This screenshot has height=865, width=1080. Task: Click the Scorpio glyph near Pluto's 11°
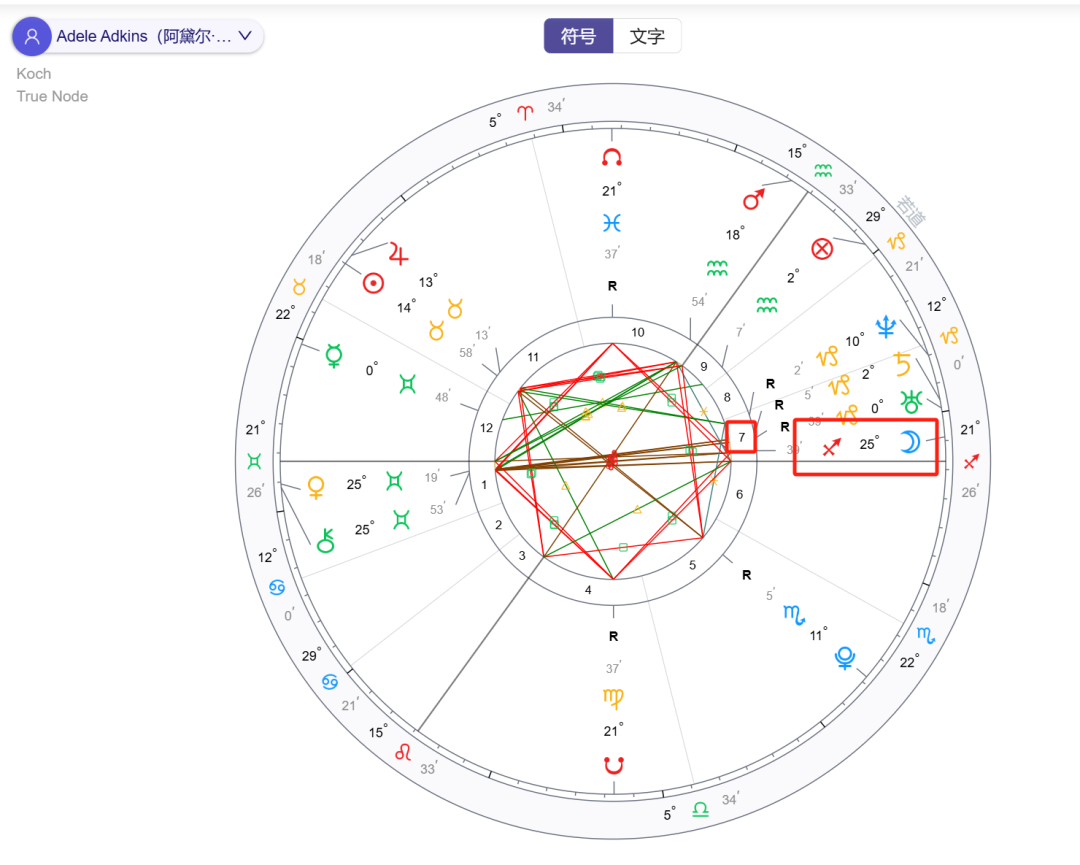click(x=794, y=614)
